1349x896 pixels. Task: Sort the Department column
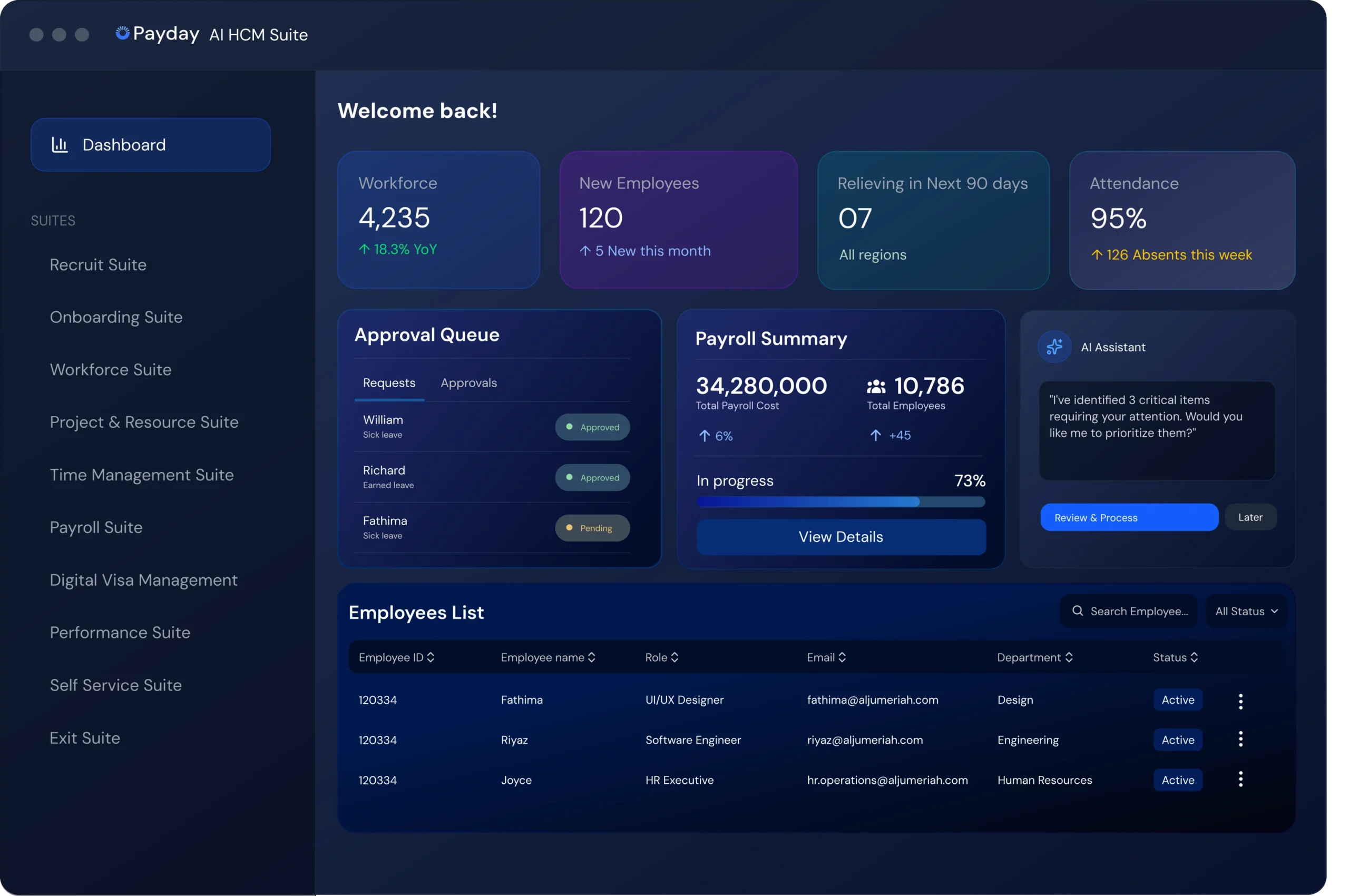(1069, 657)
